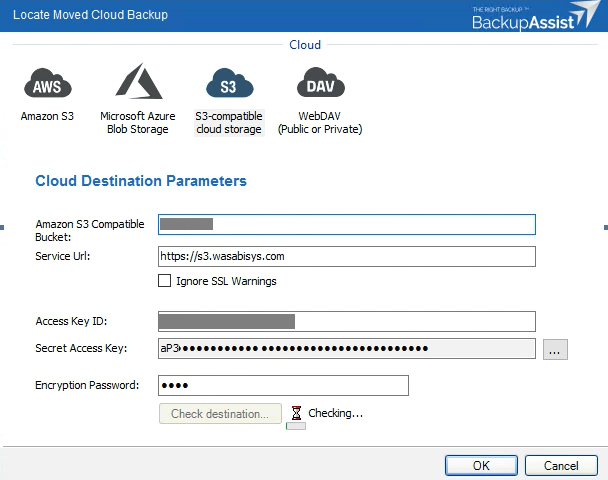608x480 pixels.
Task: Click the "Service Url:" label
Action: 62,256
